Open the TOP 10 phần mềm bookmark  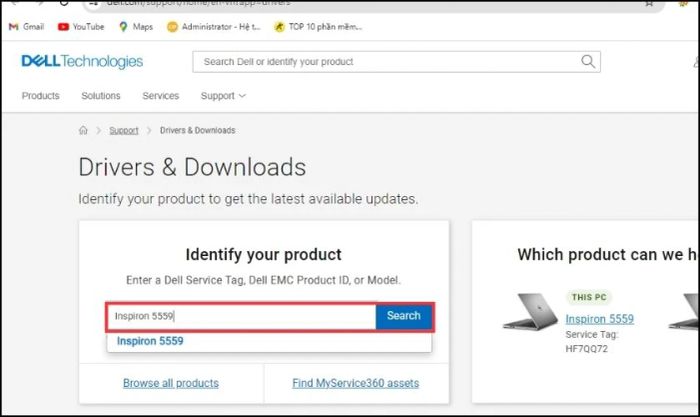point(325,27)
